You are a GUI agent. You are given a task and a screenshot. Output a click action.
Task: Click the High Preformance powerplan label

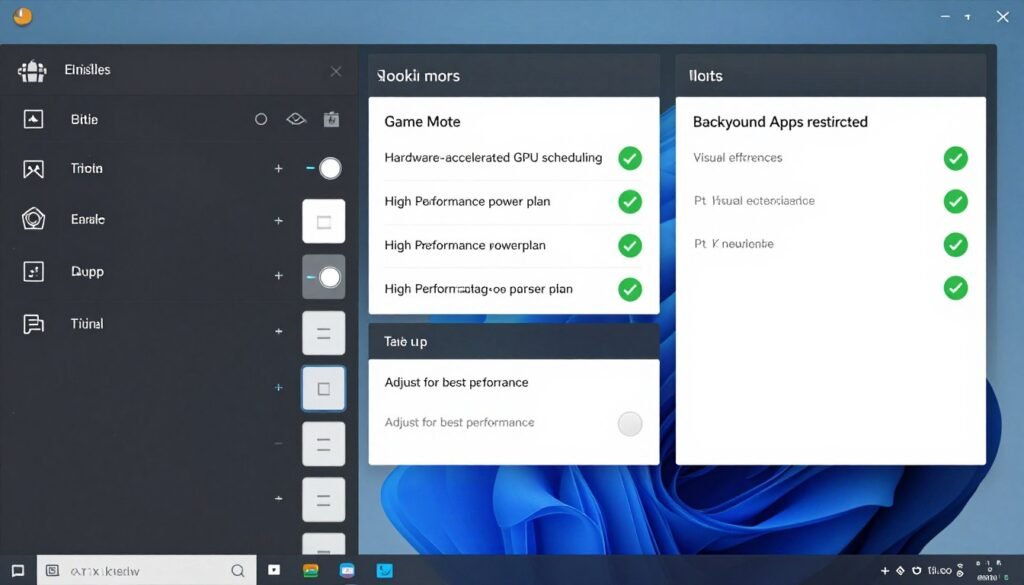click(464, 245)
